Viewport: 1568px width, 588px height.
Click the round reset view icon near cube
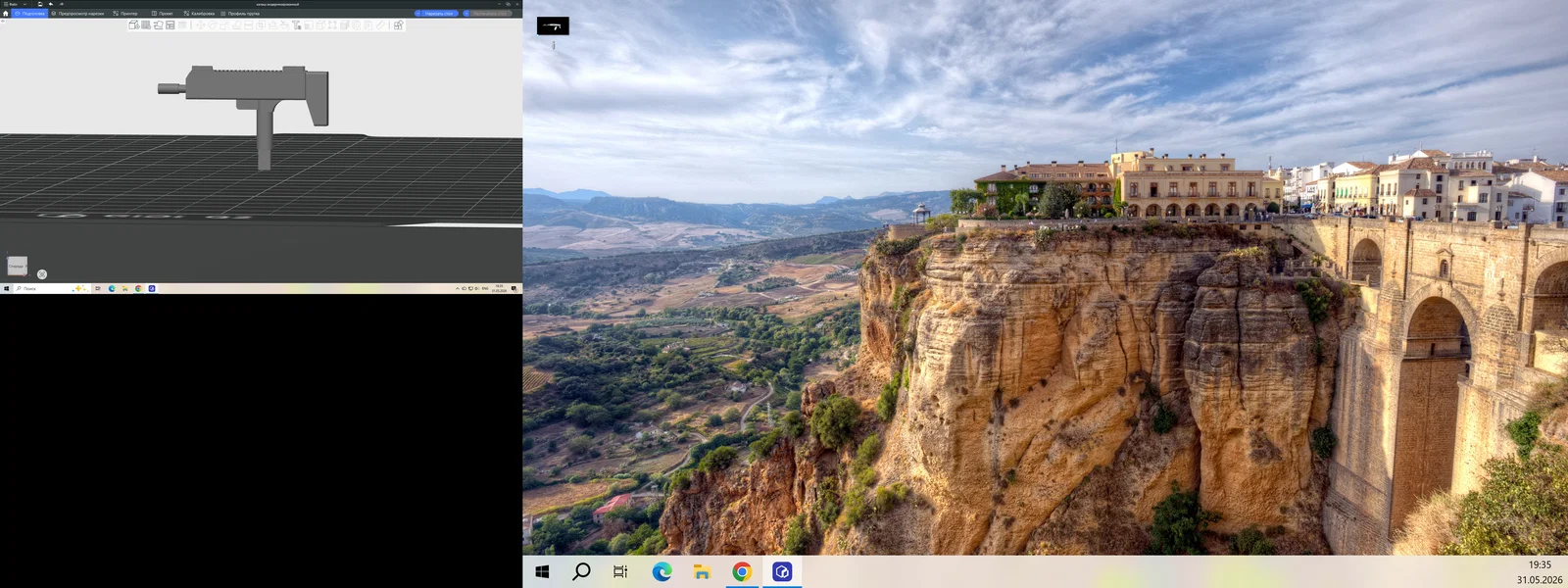(42, 274)
